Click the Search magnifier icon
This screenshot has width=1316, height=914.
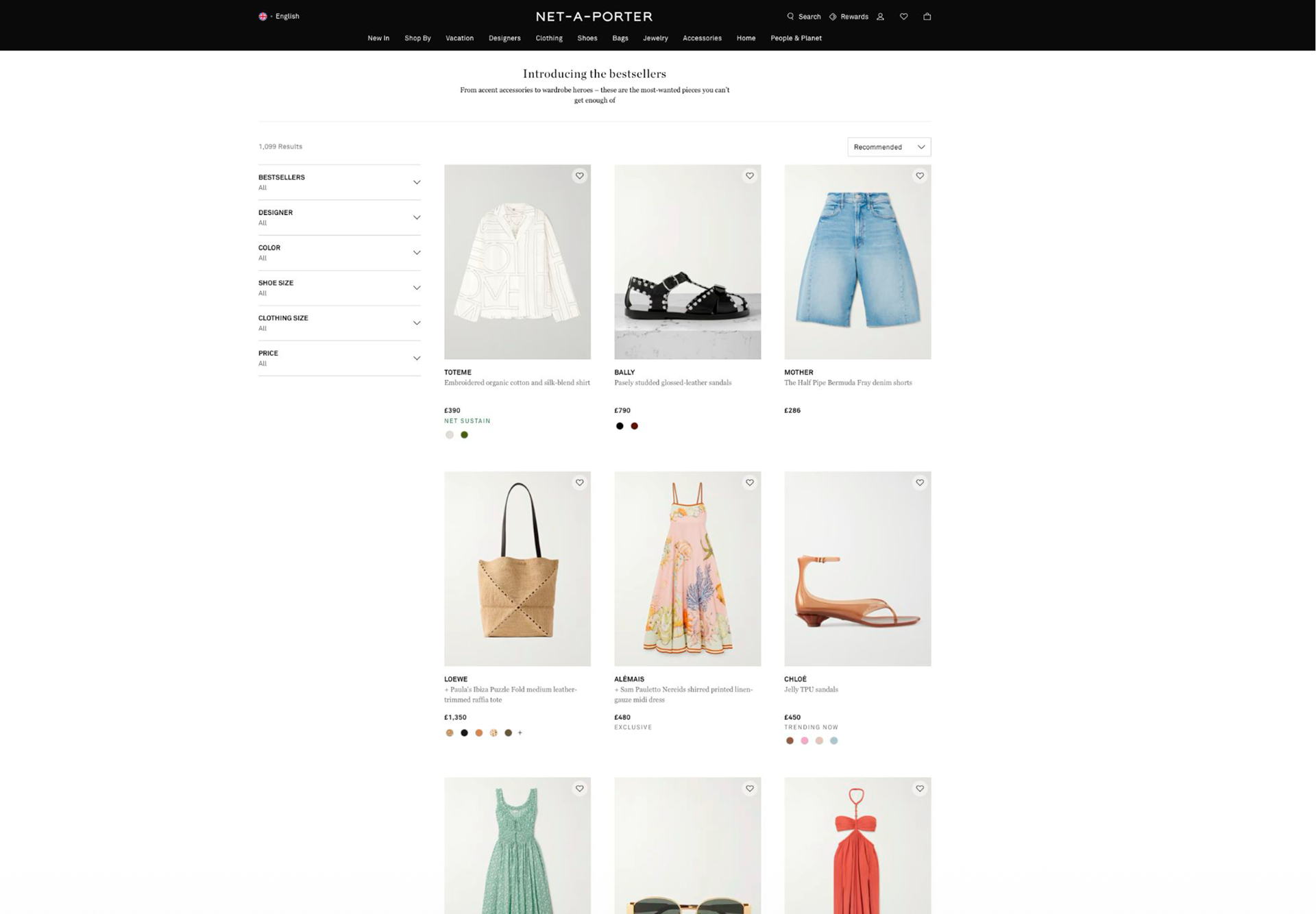click(x=790, y=16)
